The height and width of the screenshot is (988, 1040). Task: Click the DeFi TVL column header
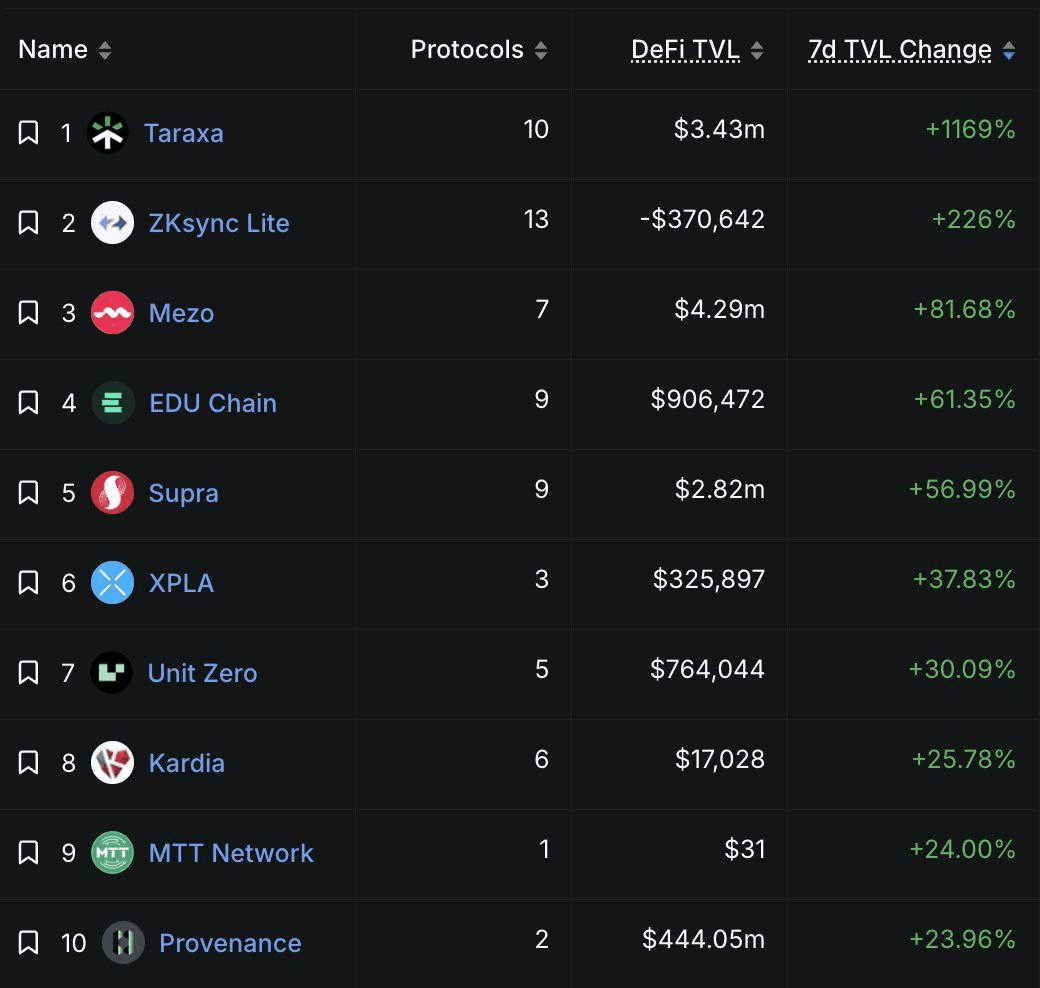(685, 50)
